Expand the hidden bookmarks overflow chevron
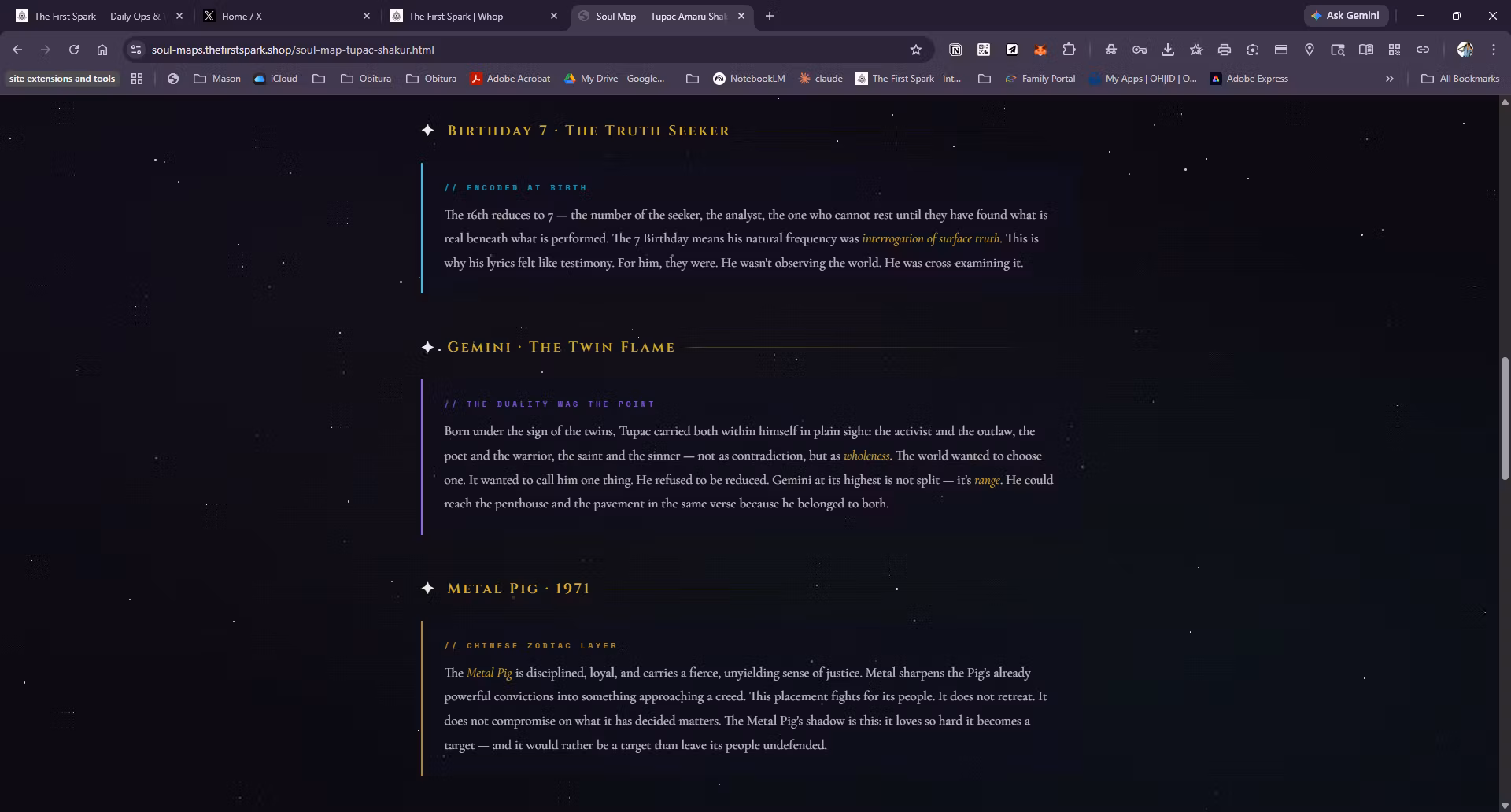The height and width of the screenshot is (812, 1511). click(1390, 79)
